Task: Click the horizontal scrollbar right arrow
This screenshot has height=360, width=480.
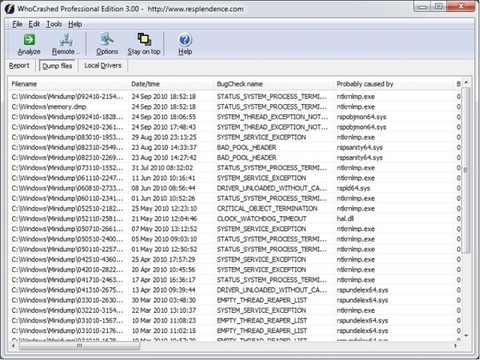Action: point(455,346)
